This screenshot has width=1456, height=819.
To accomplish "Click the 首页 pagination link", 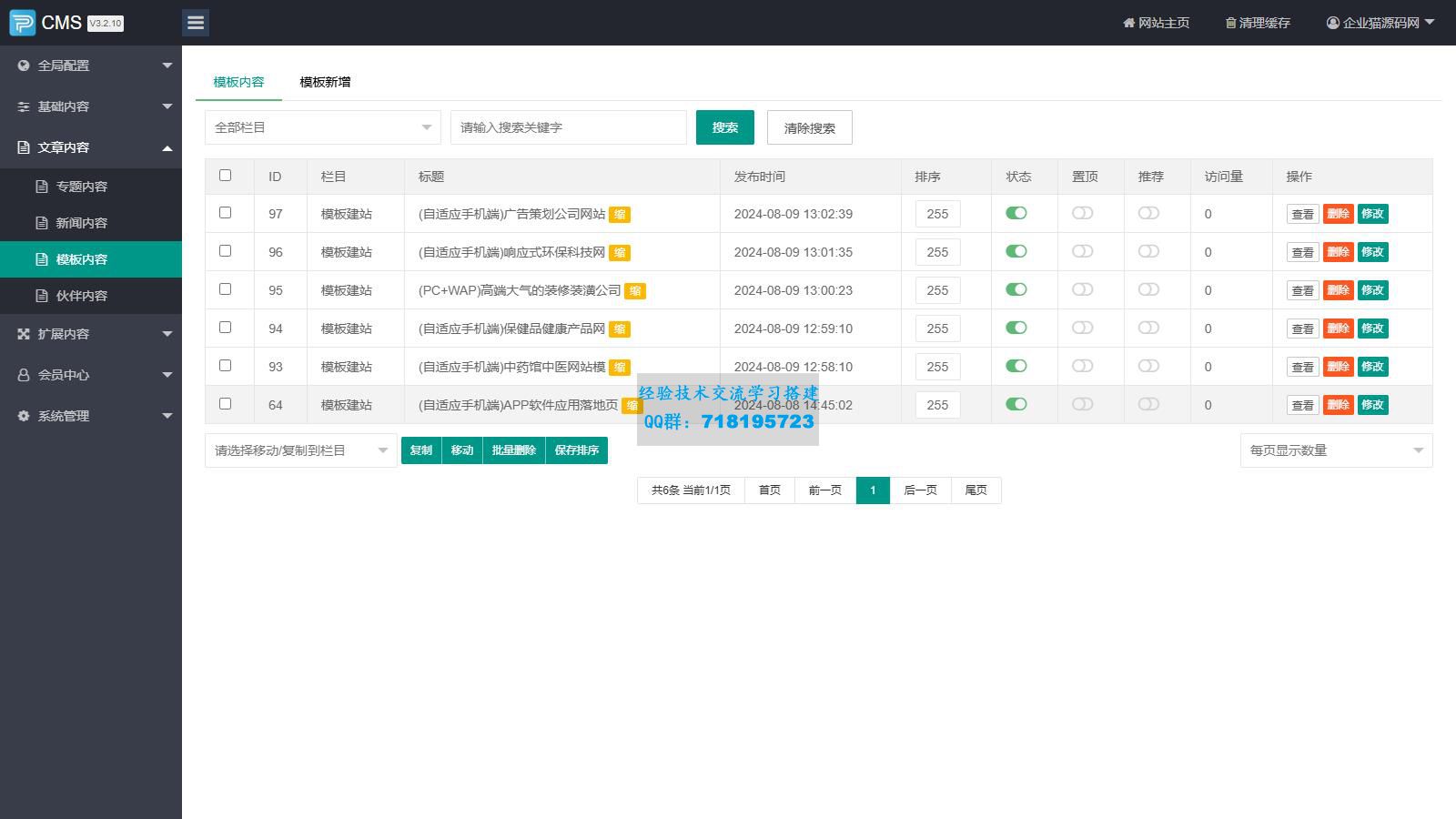I will [770, 490].
